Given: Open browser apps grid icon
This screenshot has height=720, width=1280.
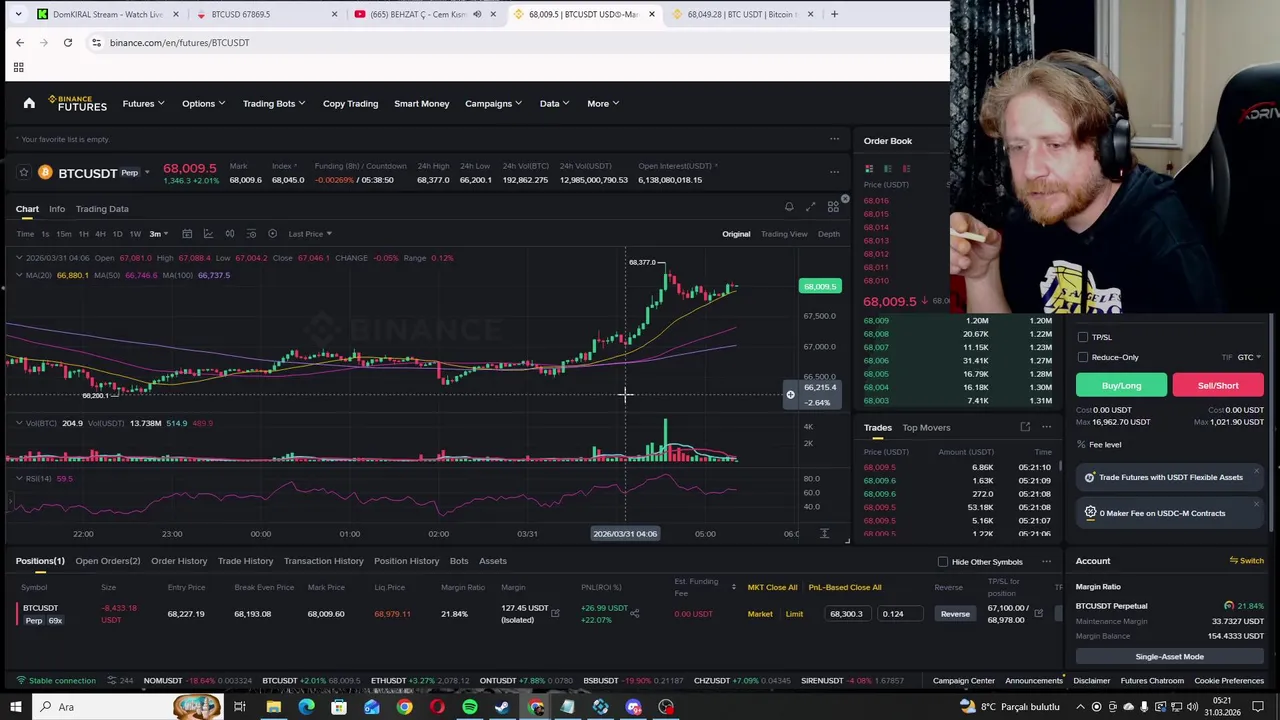Looking at the screenshot, I should click(x=18, y=67).
